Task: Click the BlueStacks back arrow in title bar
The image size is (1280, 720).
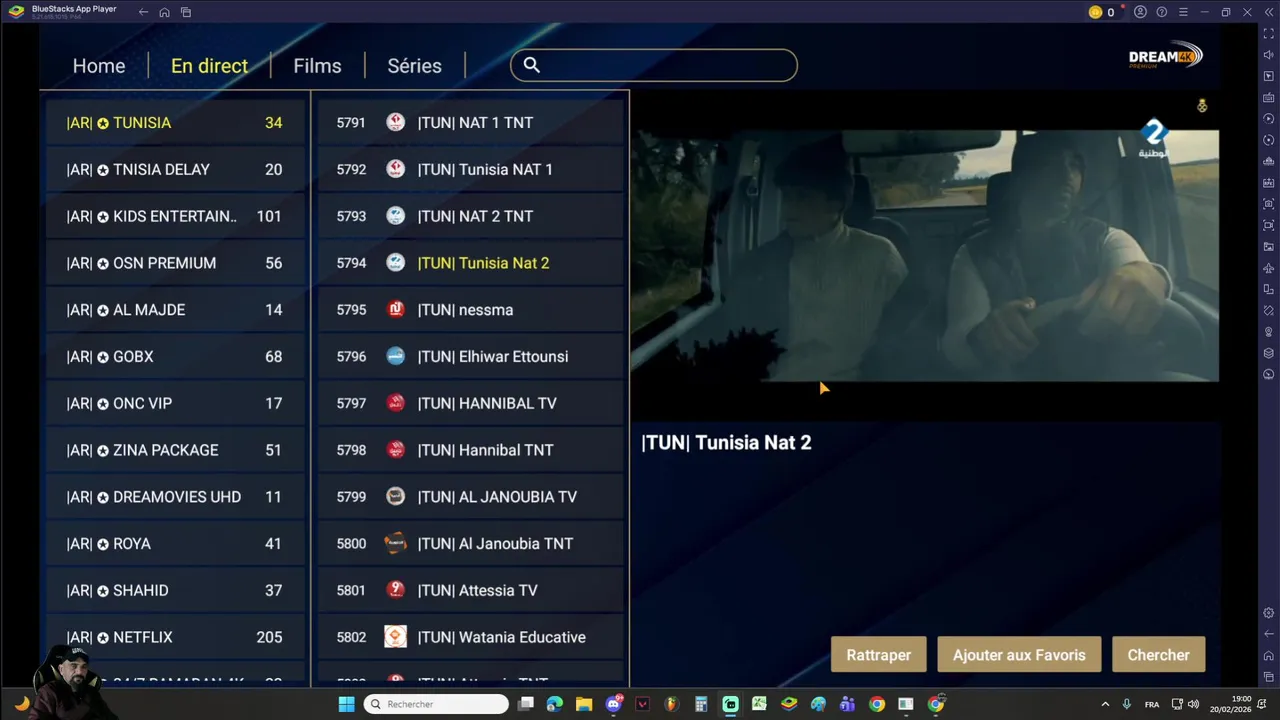Action: click(x=143, y=12)
